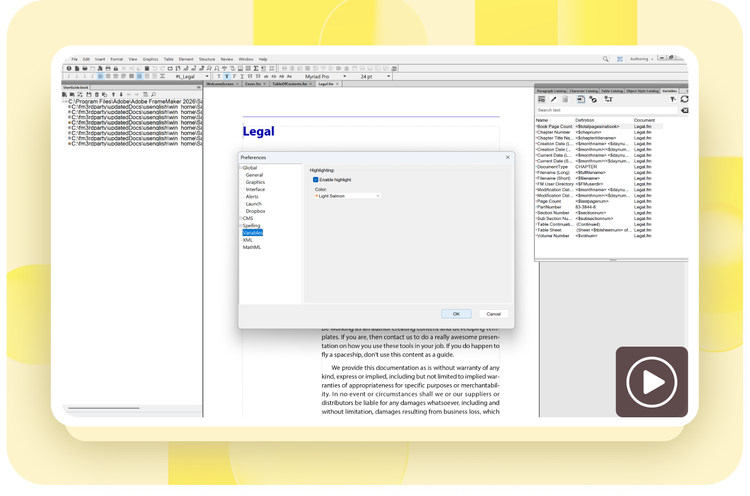Image resolution: width=750 pixels, height=496 pixels.
Task: Select MathML in Preferences tree
Action: pos(252,247)
